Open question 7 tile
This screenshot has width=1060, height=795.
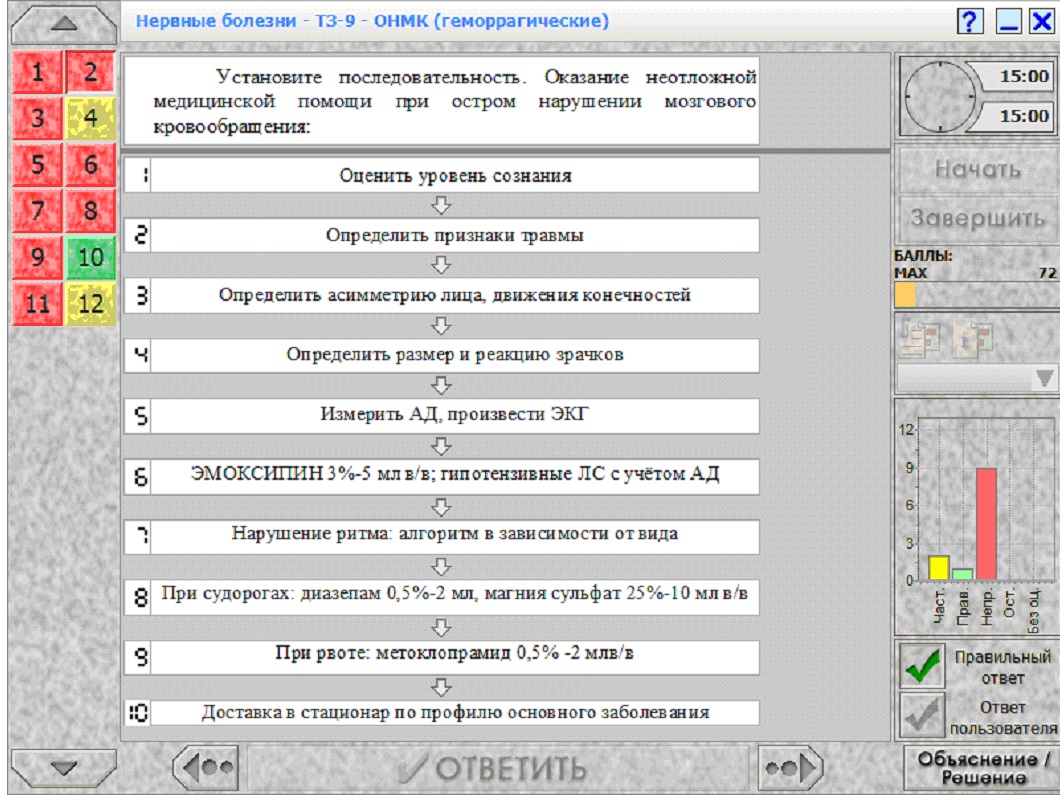(37, 211)
